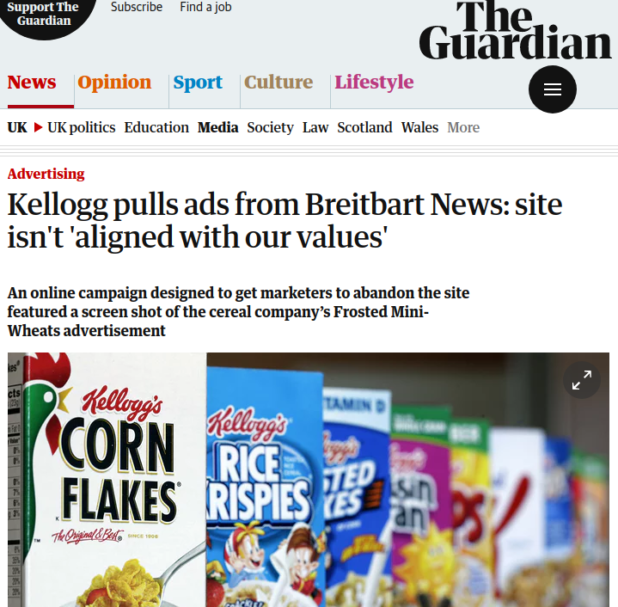
Task: Select the Media subsection
Action: click(218, 128)
